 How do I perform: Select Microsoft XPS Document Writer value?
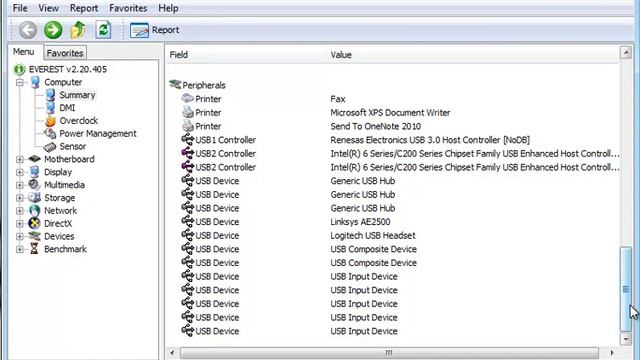click(390, 113)
